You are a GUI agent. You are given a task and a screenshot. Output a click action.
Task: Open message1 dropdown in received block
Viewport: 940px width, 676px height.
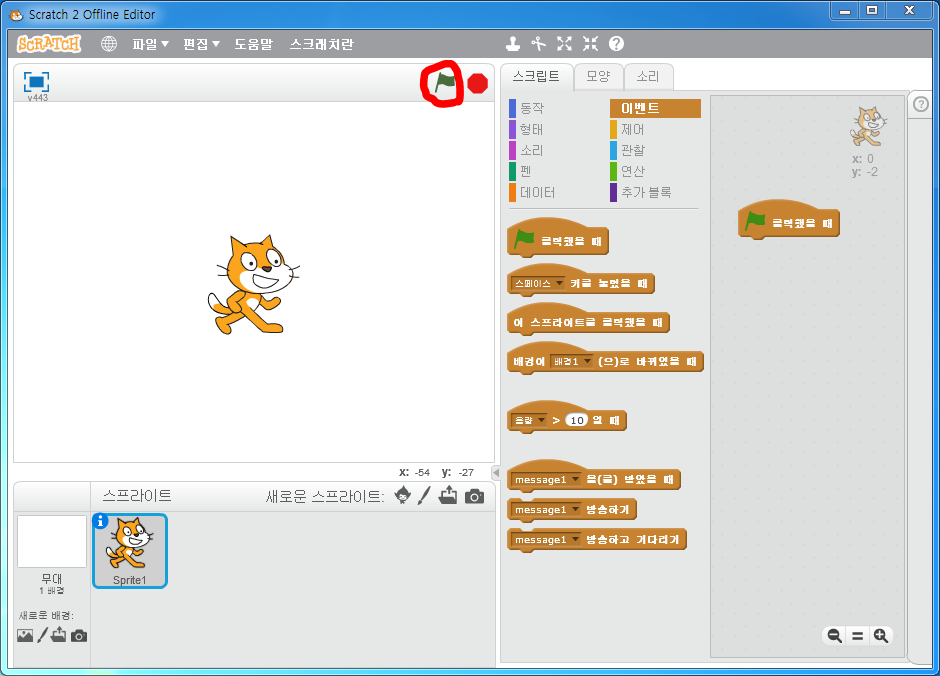click(546, 479)
